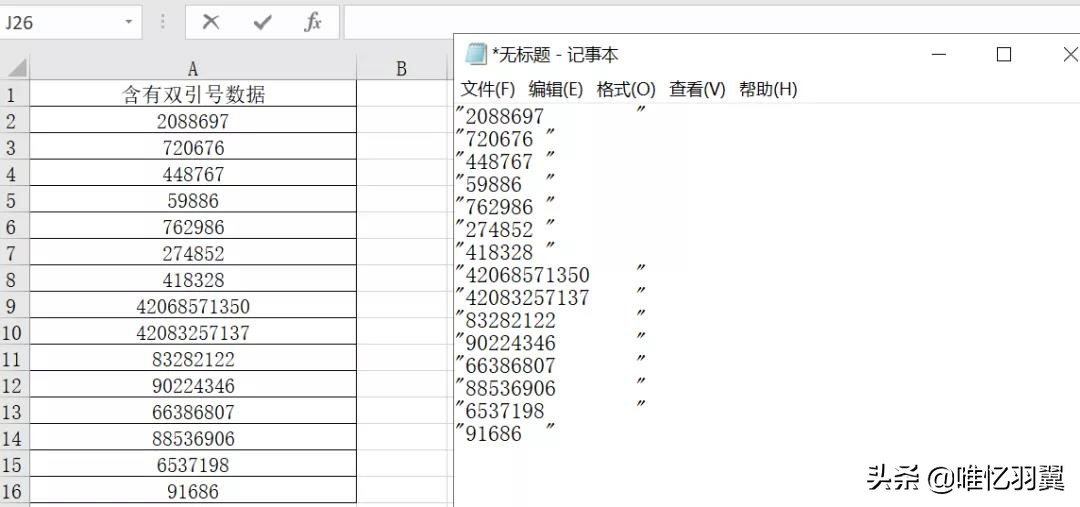Open the Notepad 编辑(E) menu
This screenshot has height=507, width=1080.
pos(556,90)
